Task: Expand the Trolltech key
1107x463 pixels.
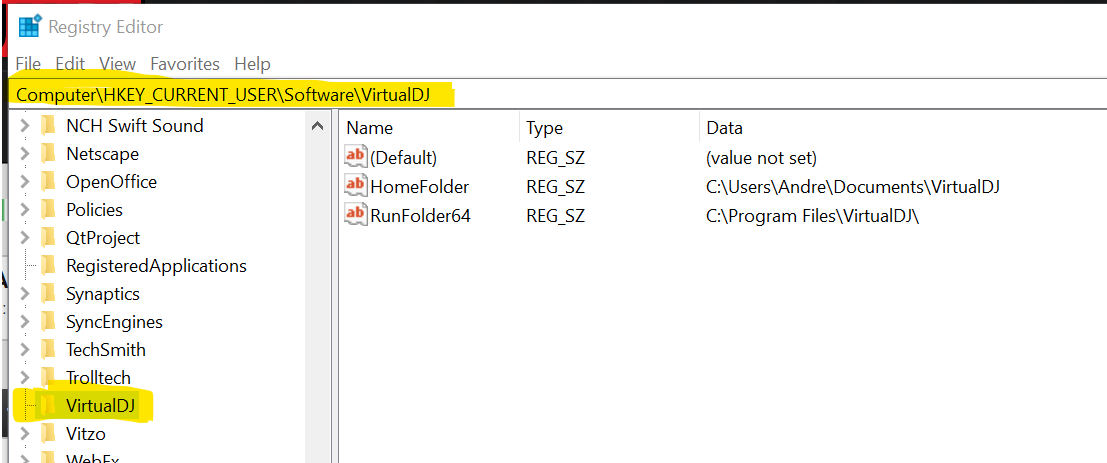Action: [25, 378]
